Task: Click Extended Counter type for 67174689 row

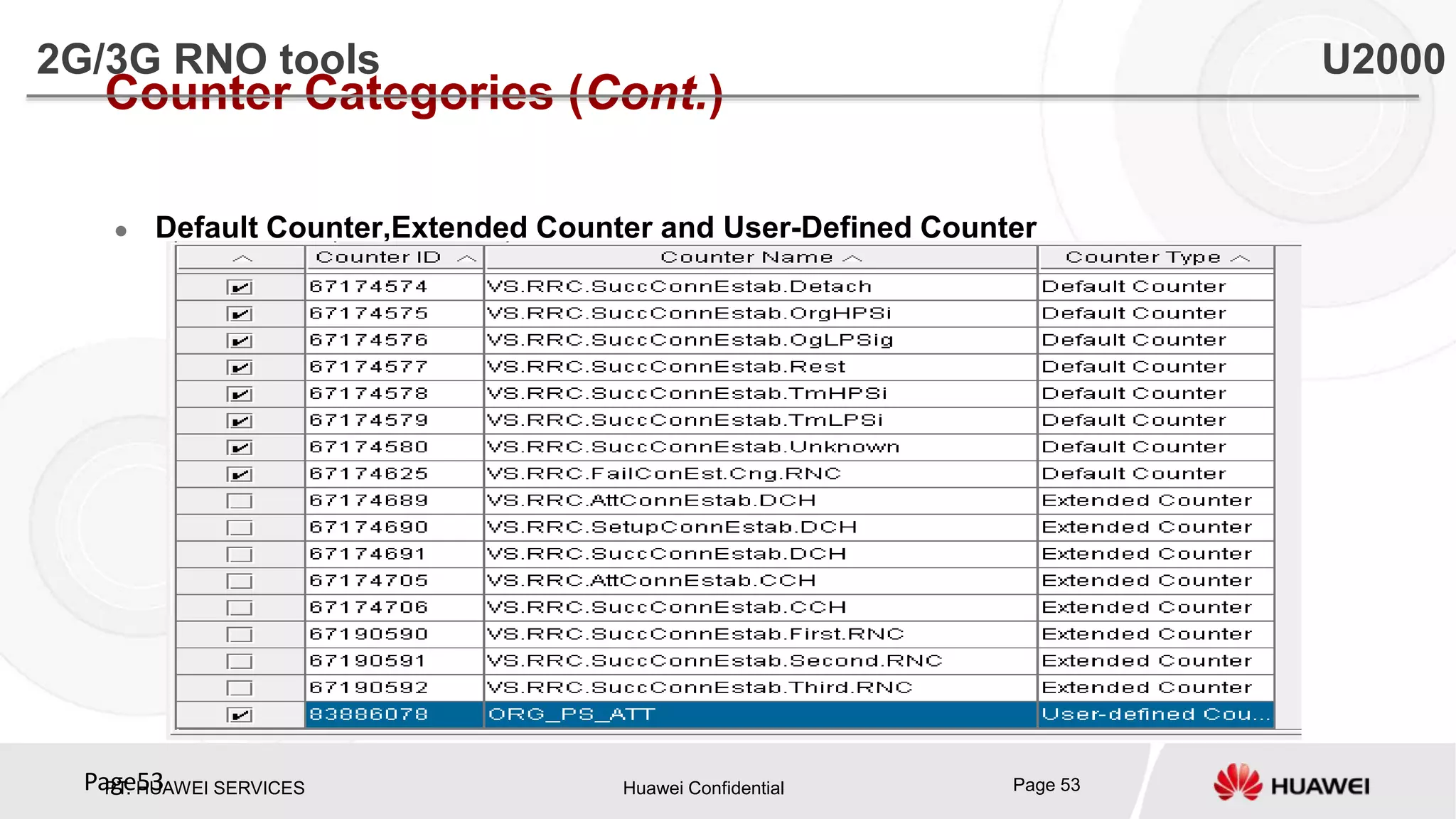Action: [x=1157, y=500]
